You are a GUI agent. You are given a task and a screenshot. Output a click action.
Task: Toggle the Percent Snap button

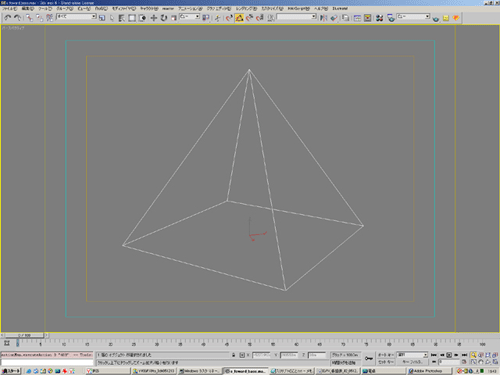[x=249, y=18]
